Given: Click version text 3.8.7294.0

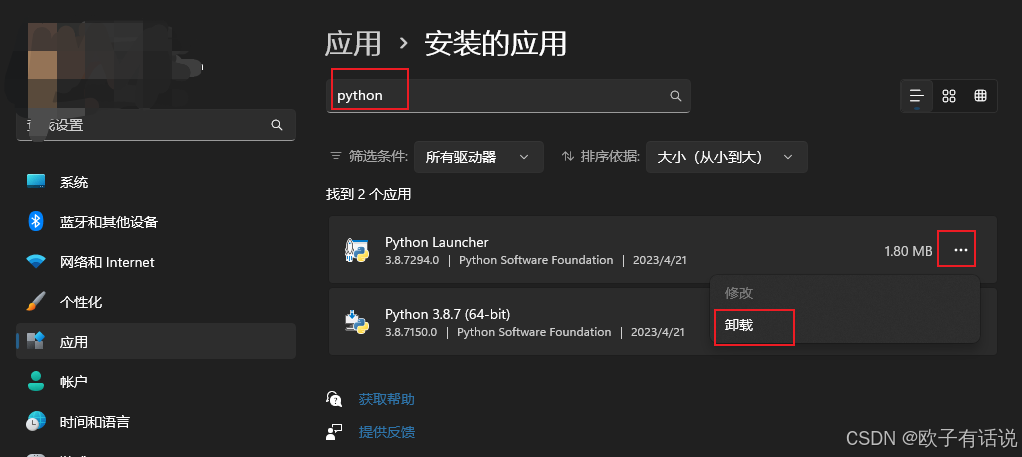Looking at the screenshot, I should (x=412, y=260).
